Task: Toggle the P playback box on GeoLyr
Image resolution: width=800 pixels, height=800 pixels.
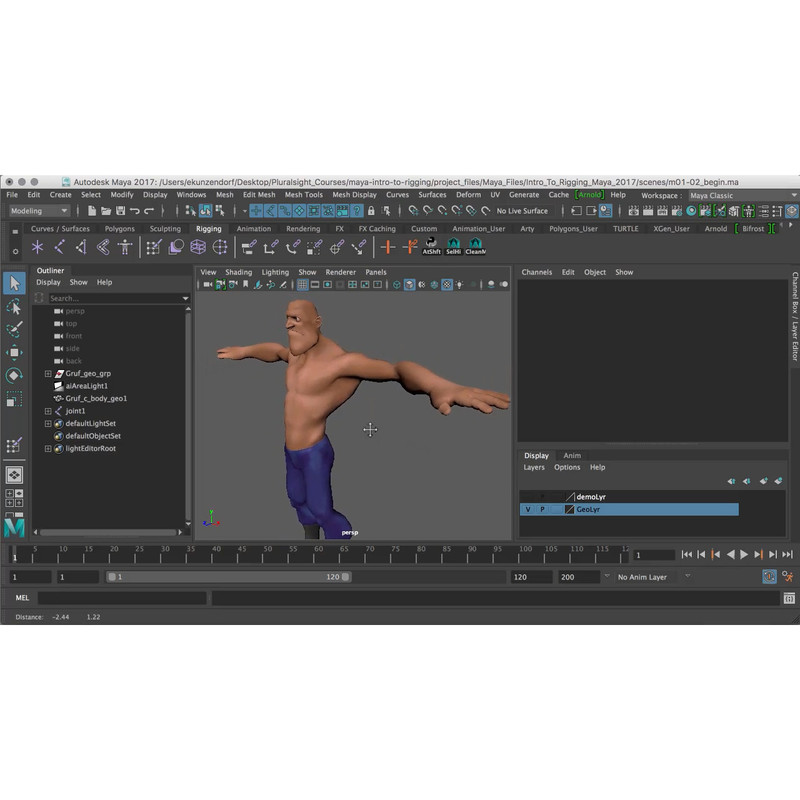Action: coord(543,509)
